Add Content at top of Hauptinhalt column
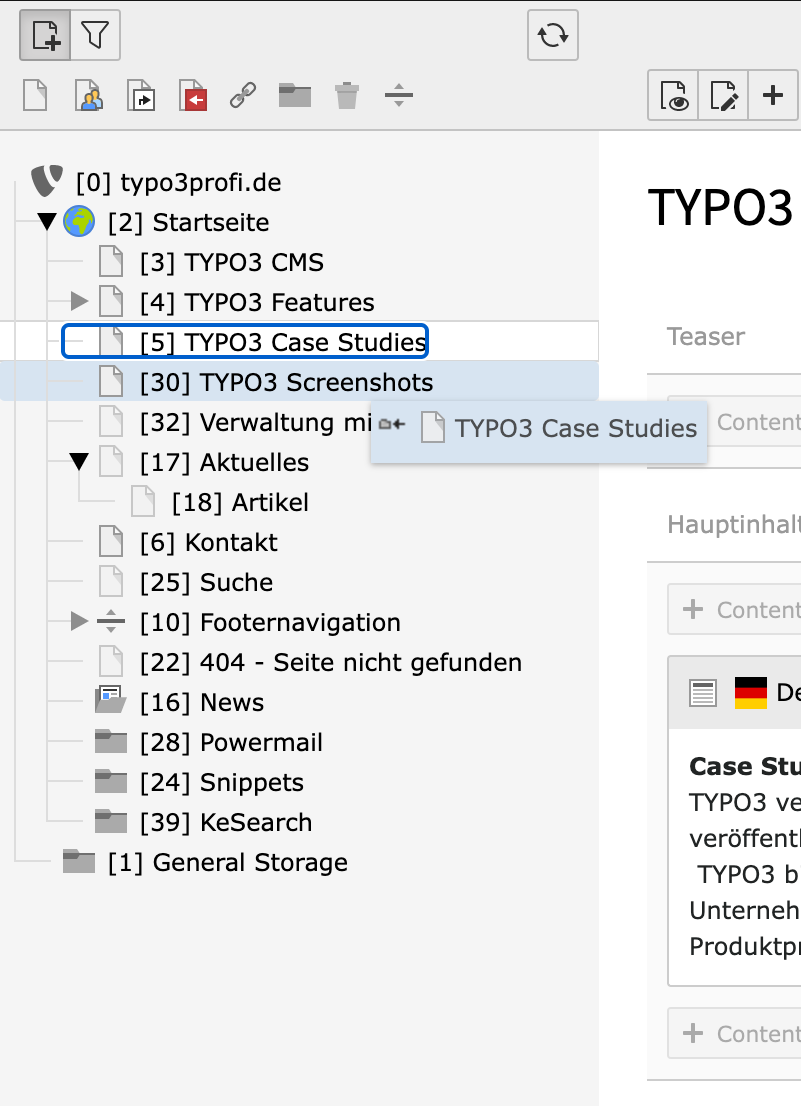Screen dimensions: 801x1106 735,609
